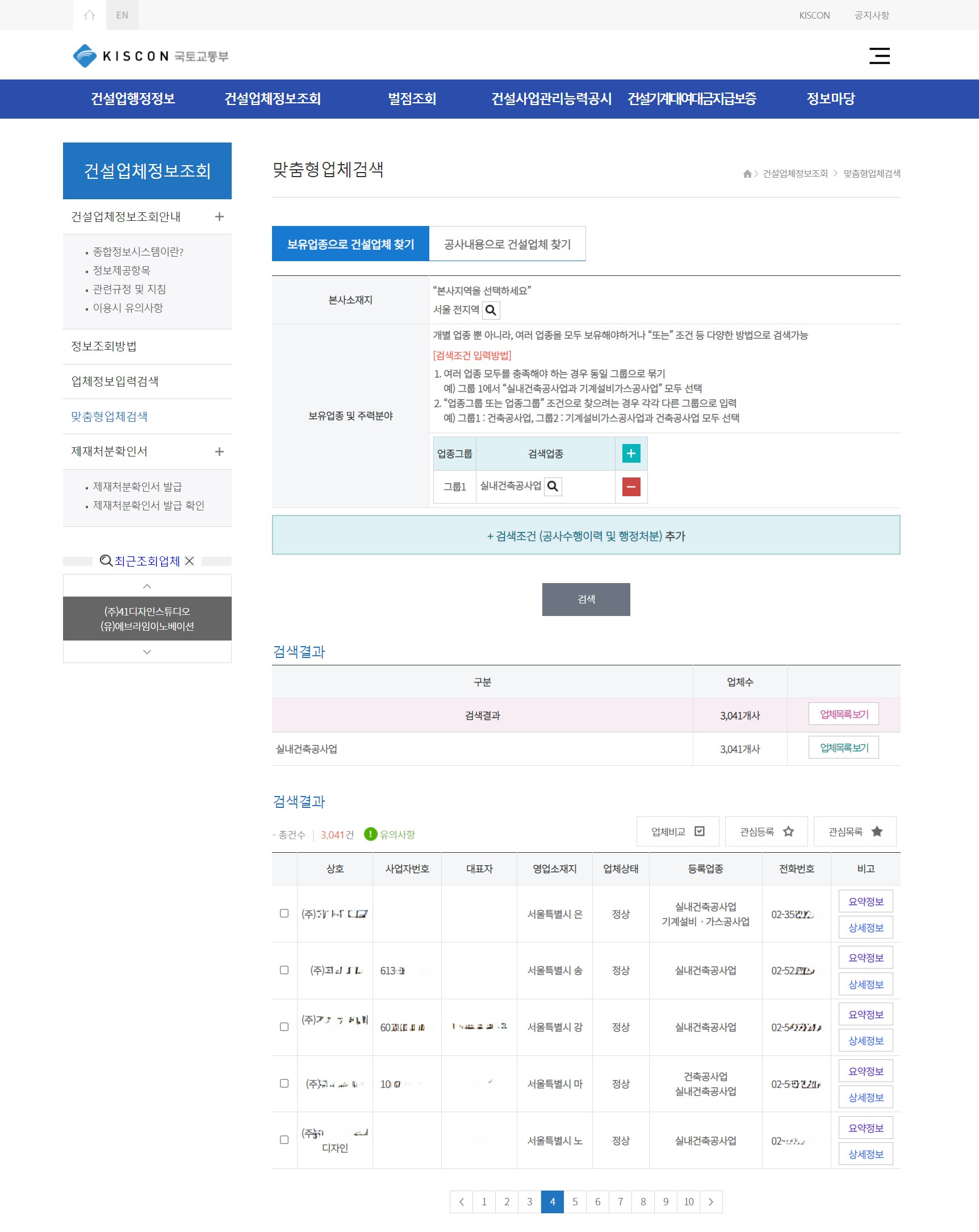979x1232 pixels.
Task: Click the search icon next to 실내건축공사업
Action: click(x=553, y=487)
